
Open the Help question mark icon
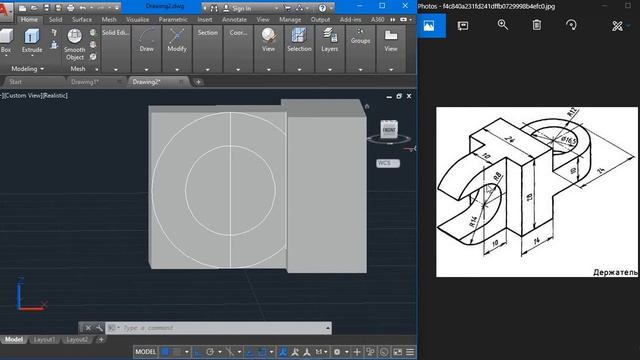click(322, 8)
